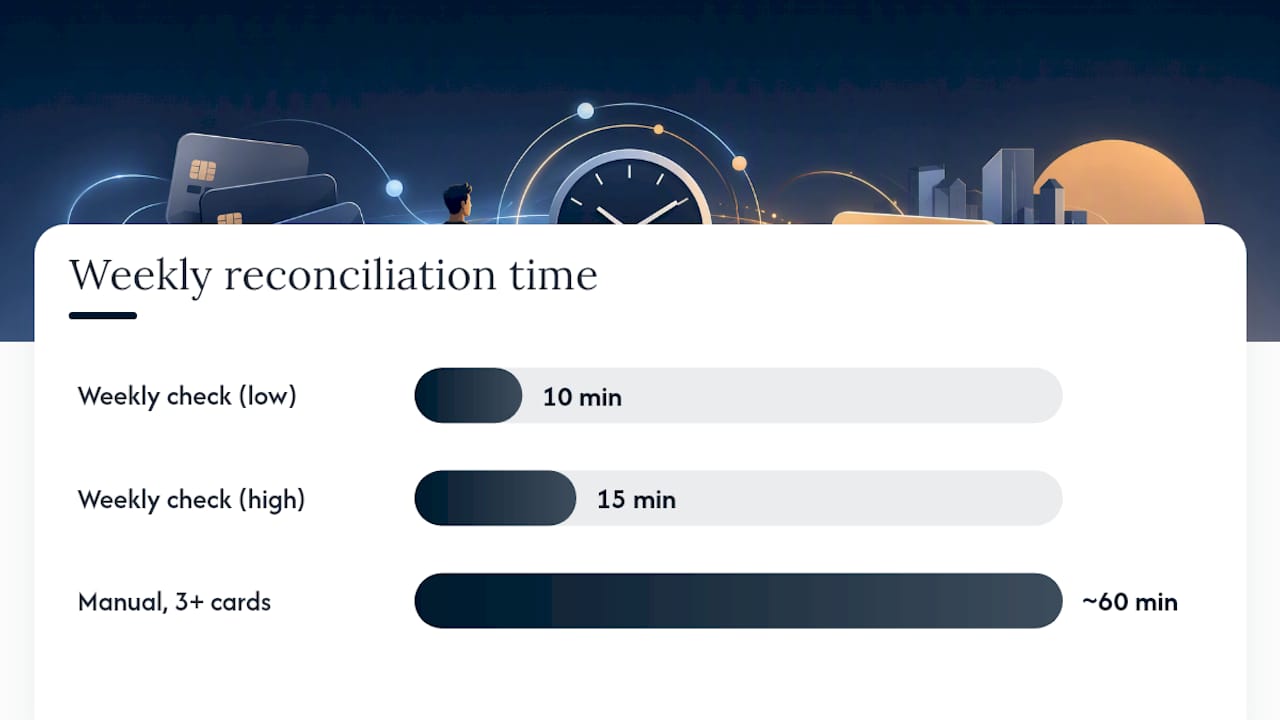Click the person figure in the header
1280x720 pixels.
[458, 204]
